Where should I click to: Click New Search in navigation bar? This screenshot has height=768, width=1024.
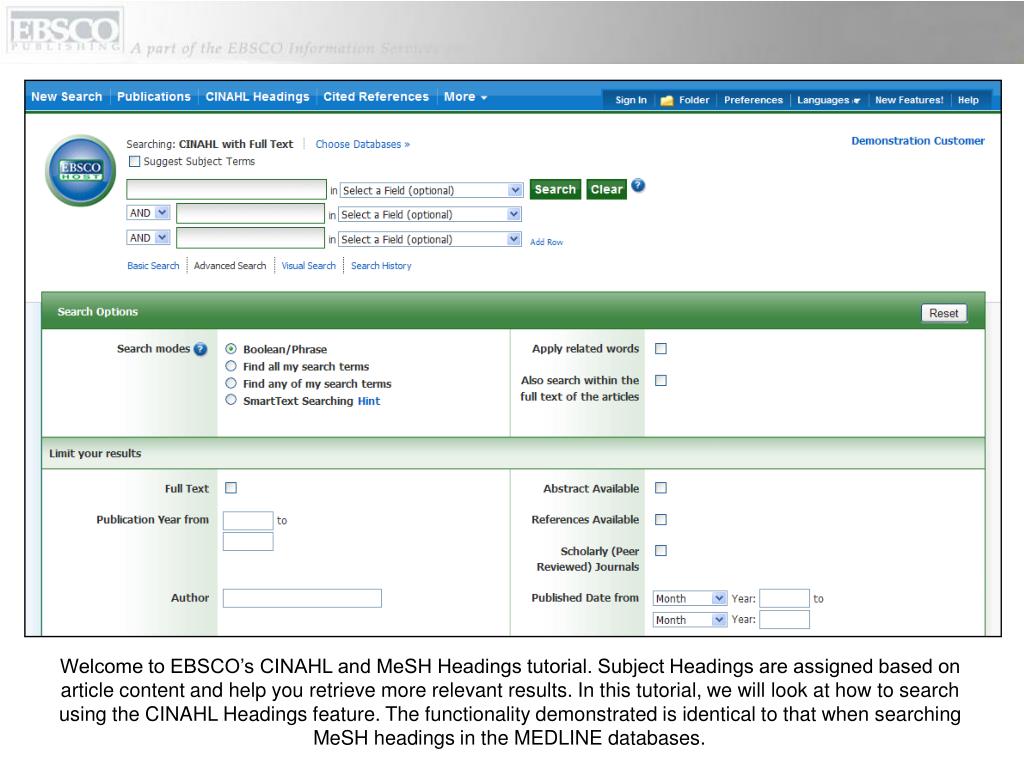tap(67, 97)
